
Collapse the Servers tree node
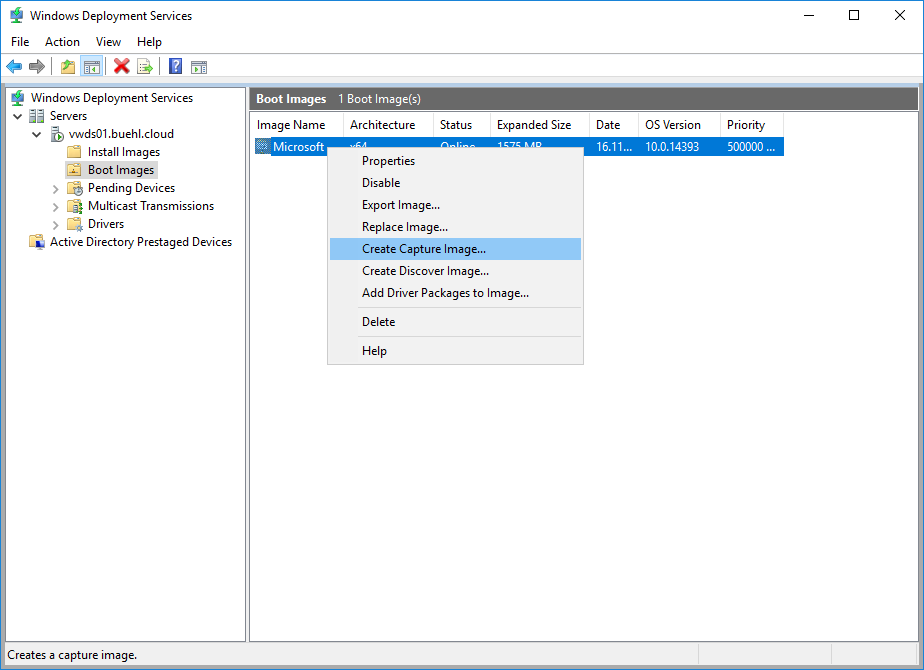(x=18, y=116)
